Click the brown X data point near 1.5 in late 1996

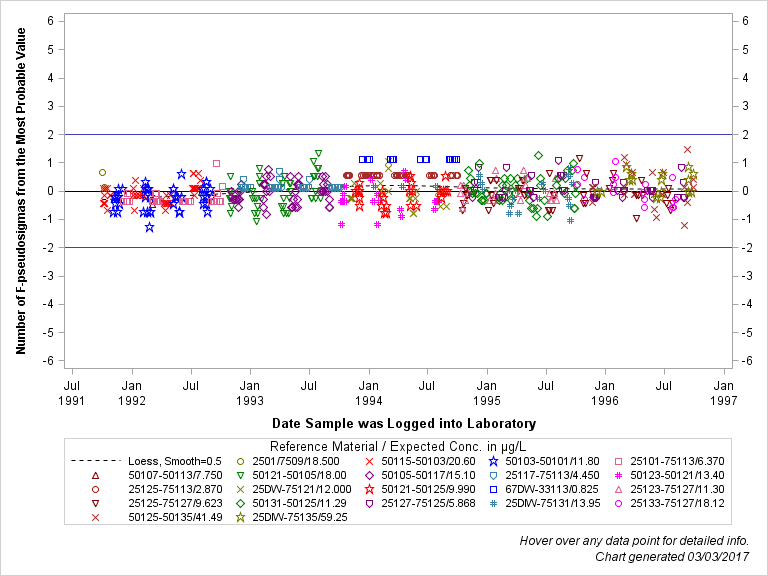687,149
